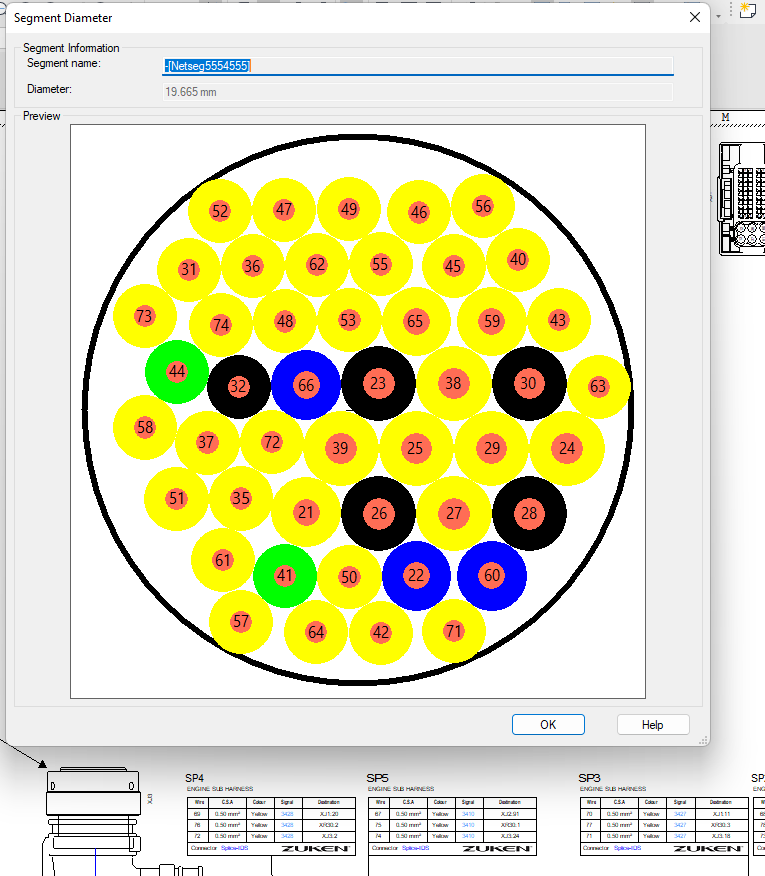765x876 pixels.
Task: Pick blue wire 22 in the cross-section
Action: (416, 575)
